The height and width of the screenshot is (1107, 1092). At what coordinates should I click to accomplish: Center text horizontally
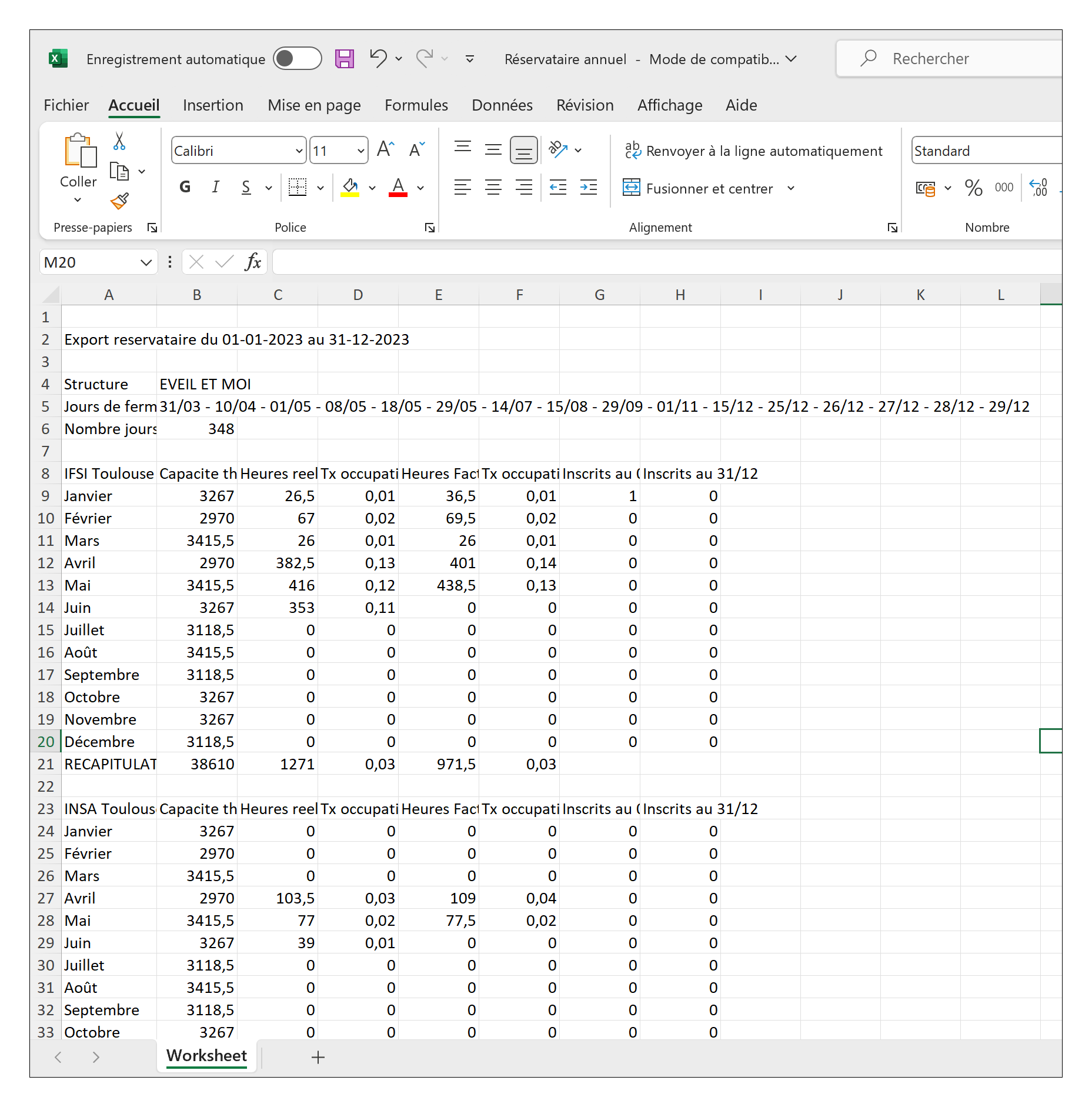coord(493,188)
